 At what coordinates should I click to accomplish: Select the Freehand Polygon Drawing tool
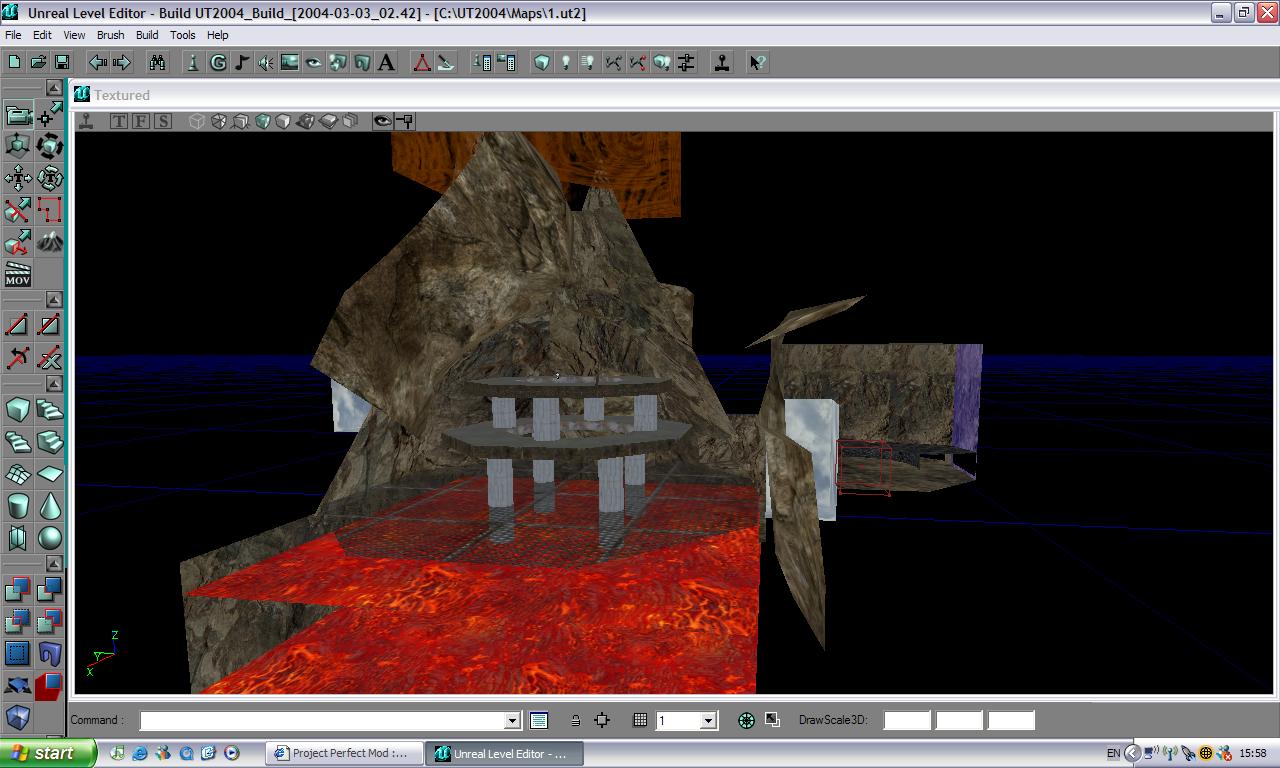[x=50, y=210]
